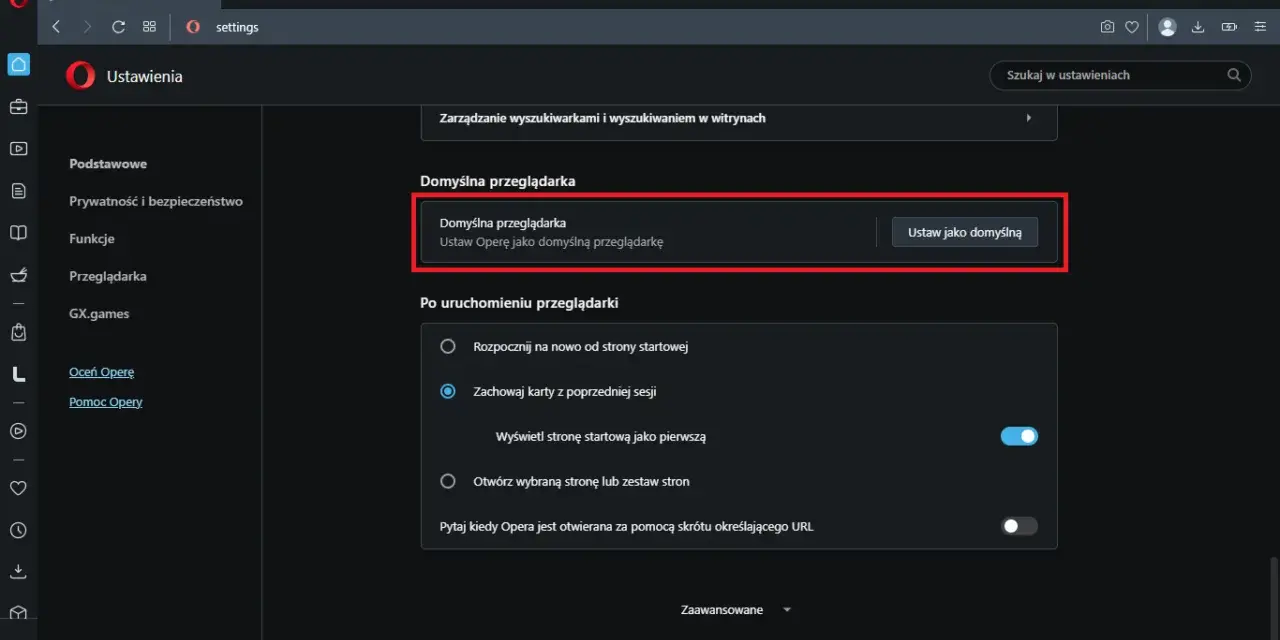Open the GX.games settings category
The height and width of the screenshot is (640, 1280).
(99, 314)
